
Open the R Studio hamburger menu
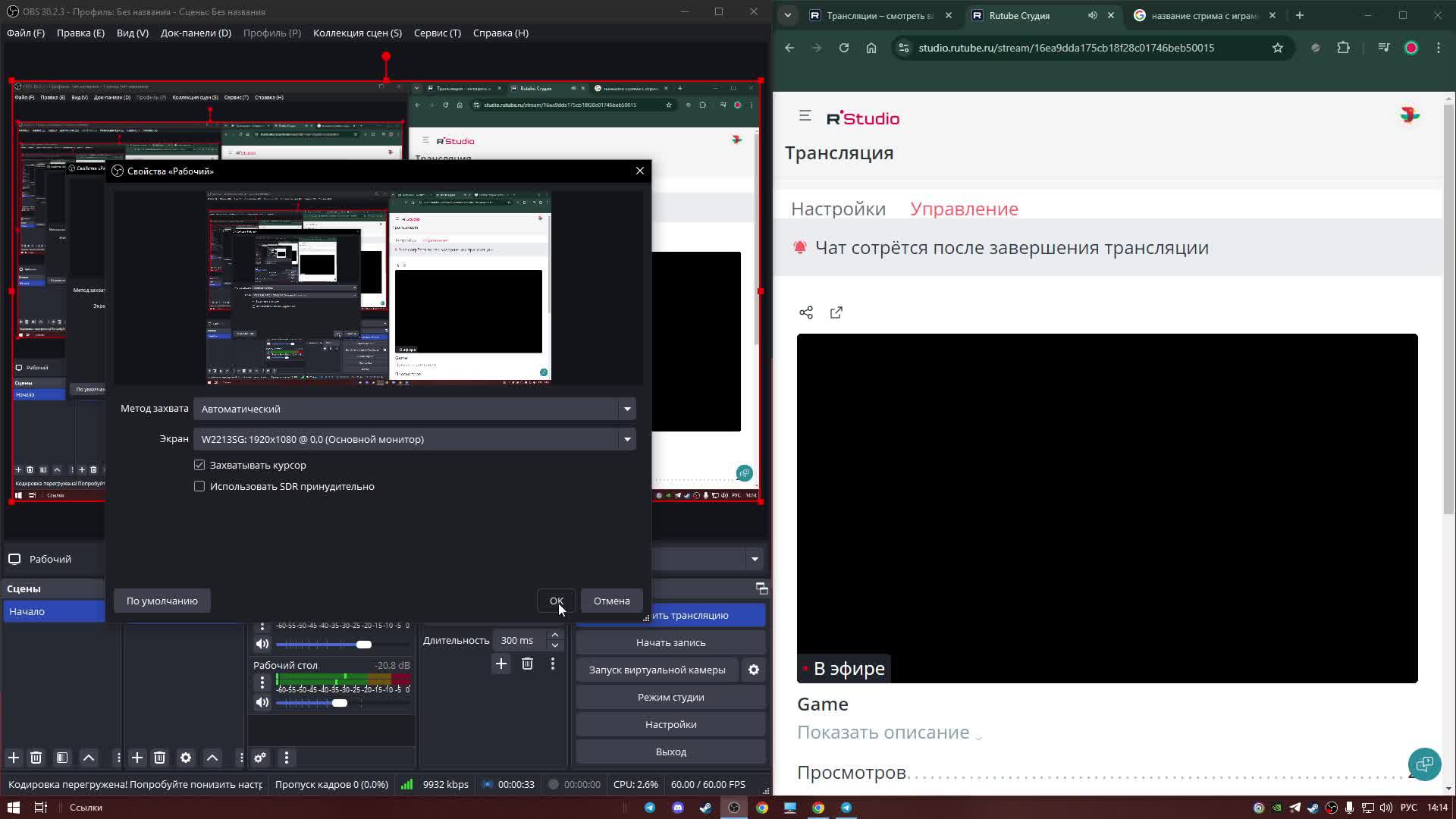(805, 116)
